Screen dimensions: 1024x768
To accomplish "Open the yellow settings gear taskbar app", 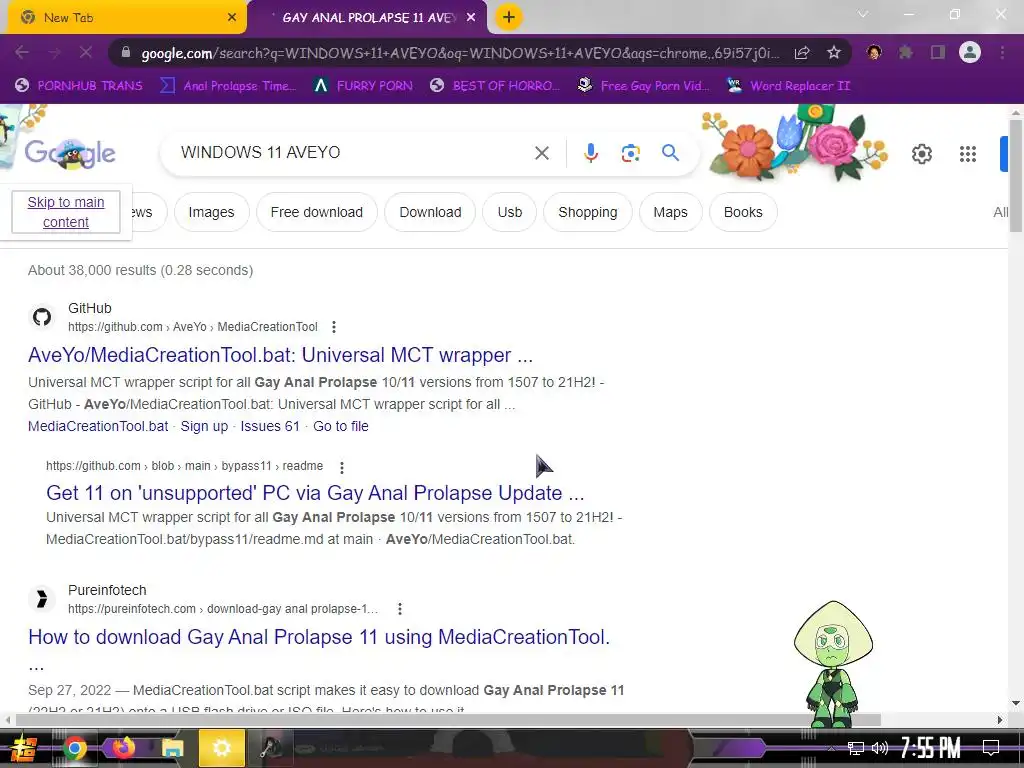I will (222, 748).
